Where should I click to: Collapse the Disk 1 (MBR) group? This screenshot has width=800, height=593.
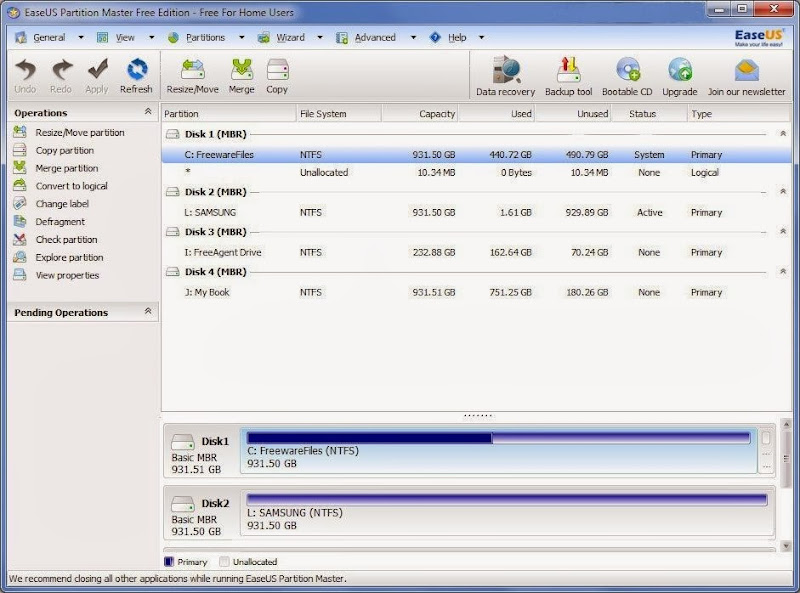click(x=783, y=133)
